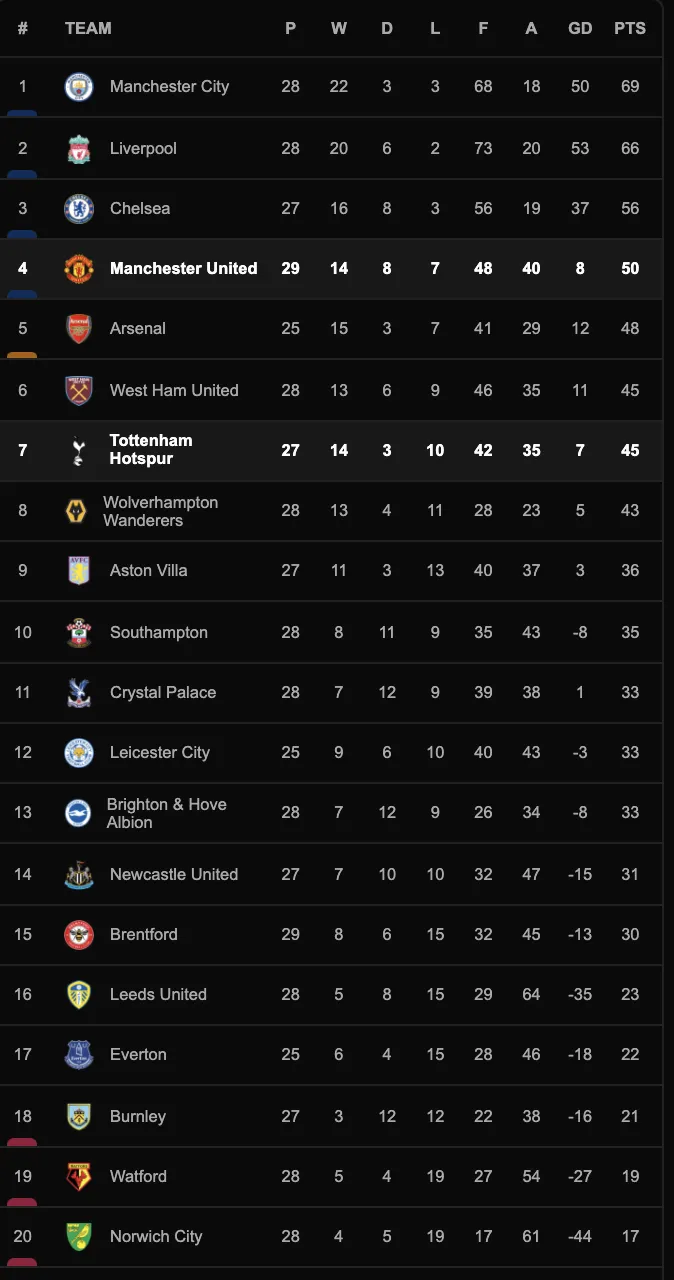Click the Wolverhampton Wanderers wolf logo
This screenshot has width=674, height=1280.
(x=76, y=512)
